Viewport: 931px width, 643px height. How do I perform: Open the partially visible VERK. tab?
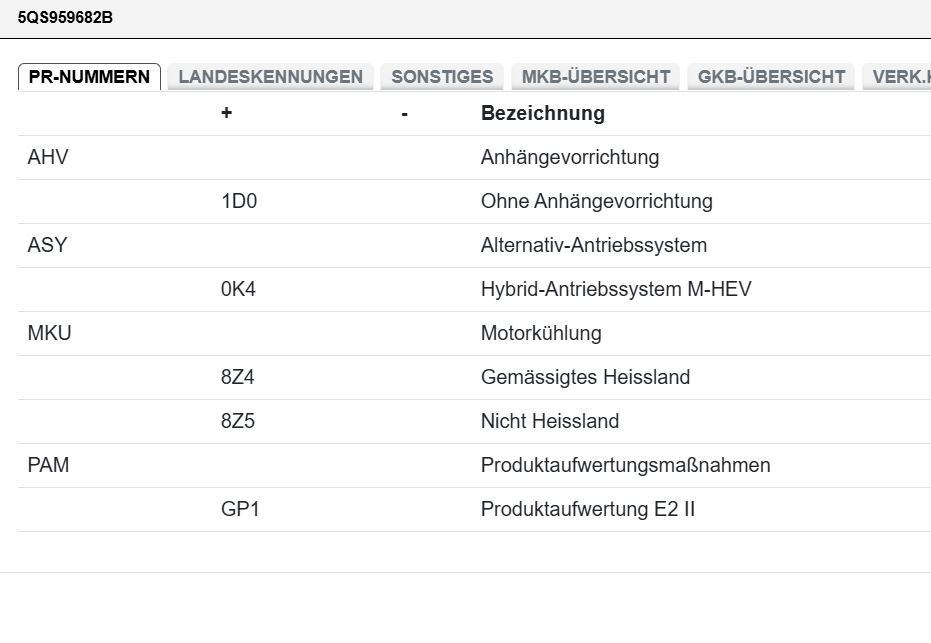click(x=897, y=77)
